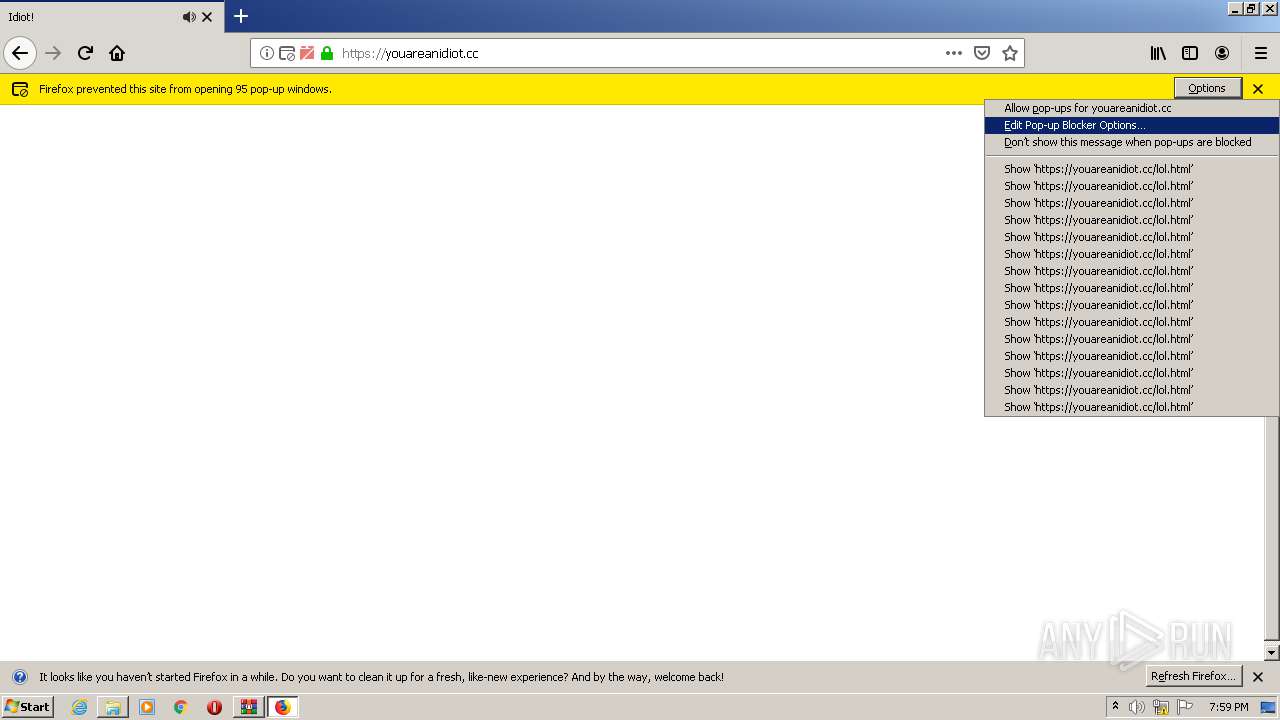Save page to Pocket
1280x720 pixels.
pyautogui.click(x=982, y=53)
